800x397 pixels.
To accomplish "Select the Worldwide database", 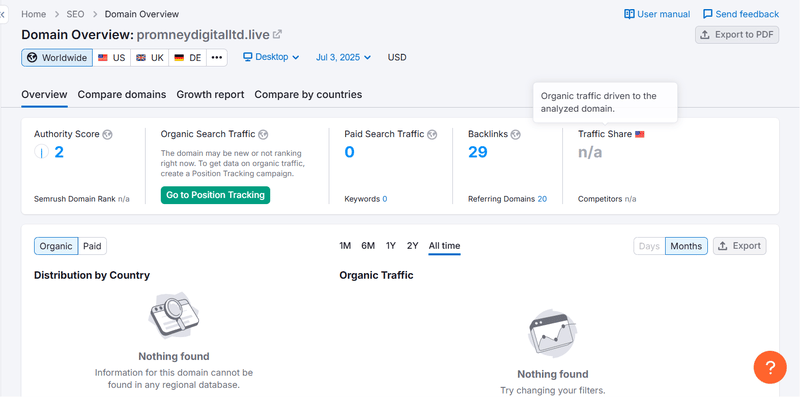I will point(57,58).
